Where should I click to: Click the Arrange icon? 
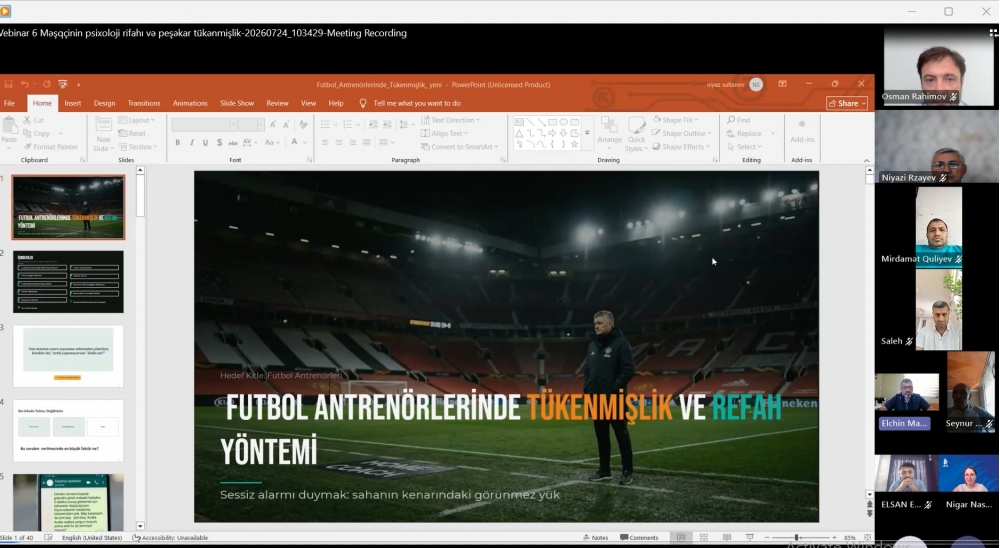pyautogui.click(x=609, y=126)
